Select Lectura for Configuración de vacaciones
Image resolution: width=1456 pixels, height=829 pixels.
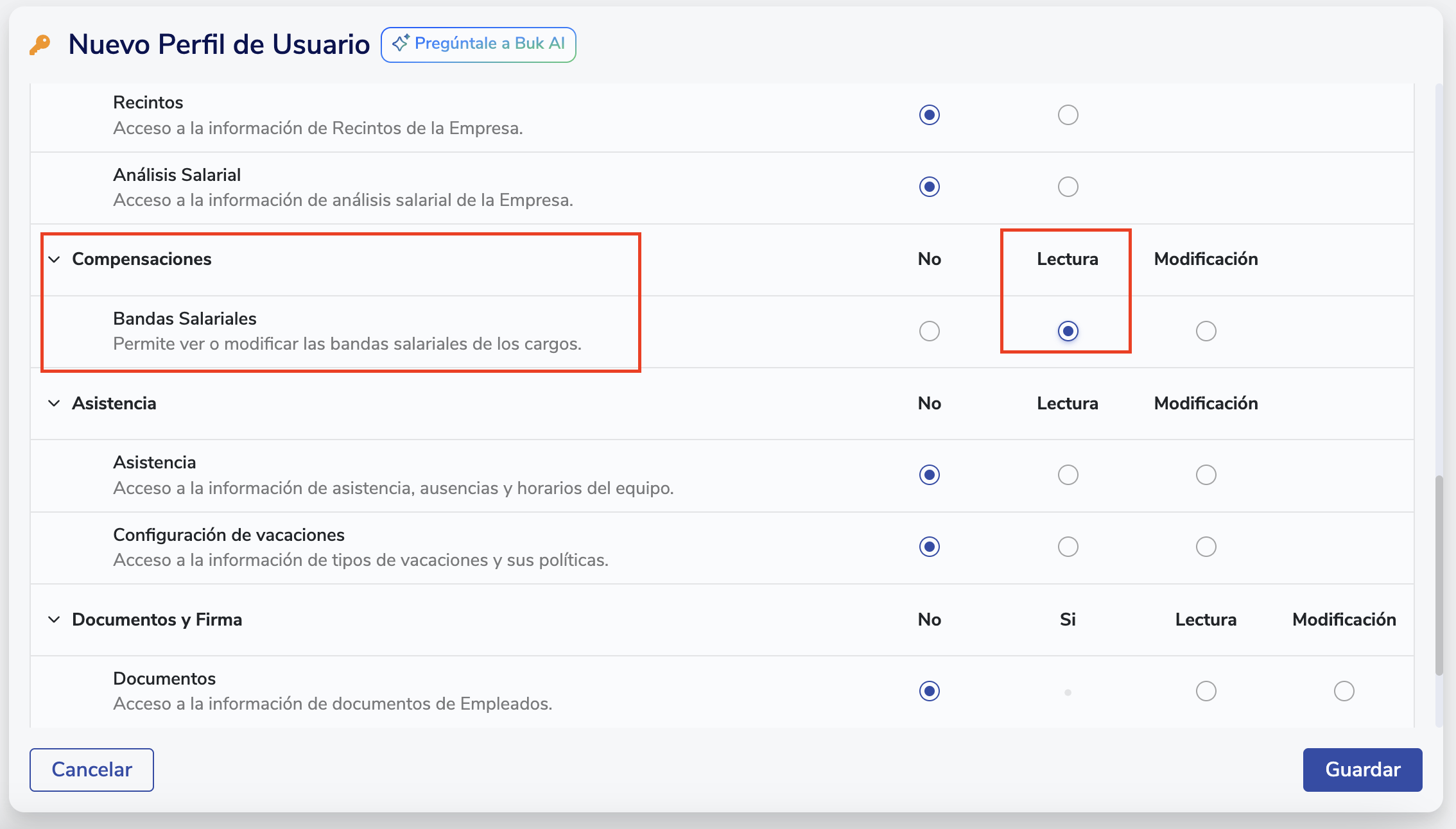point(1068,547)
